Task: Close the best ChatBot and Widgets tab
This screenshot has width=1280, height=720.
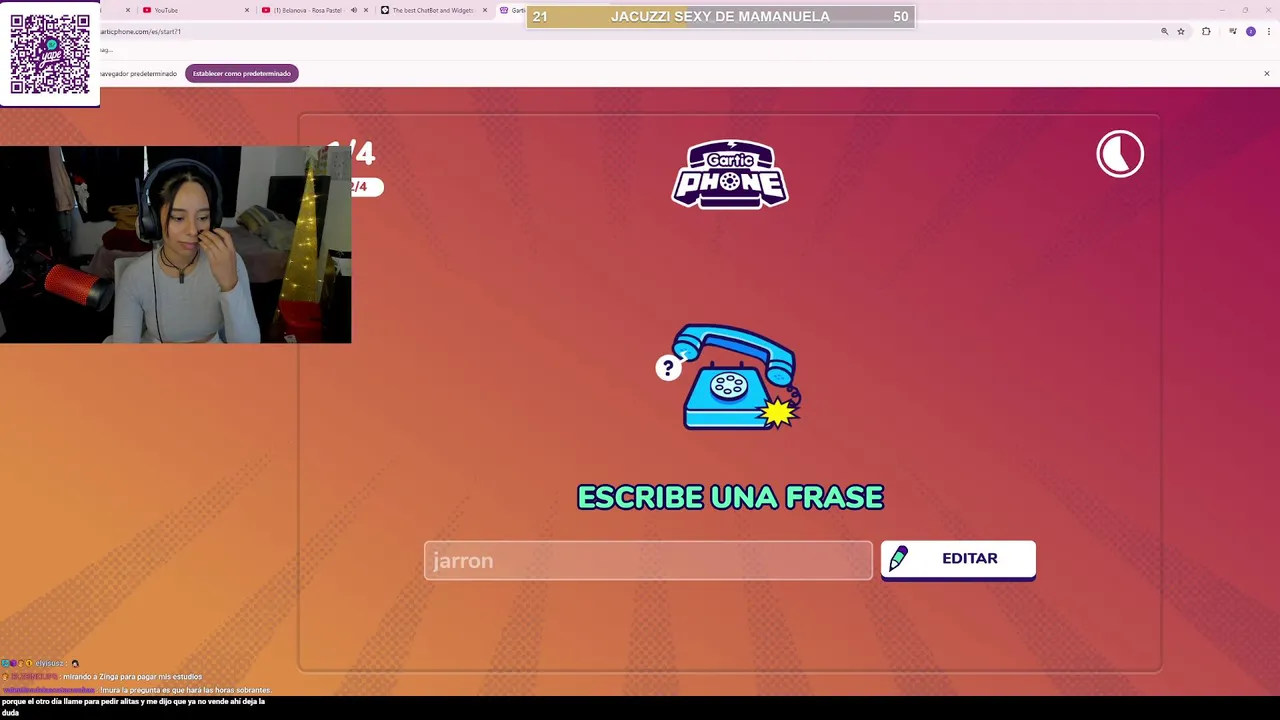Action: (485, 10)
